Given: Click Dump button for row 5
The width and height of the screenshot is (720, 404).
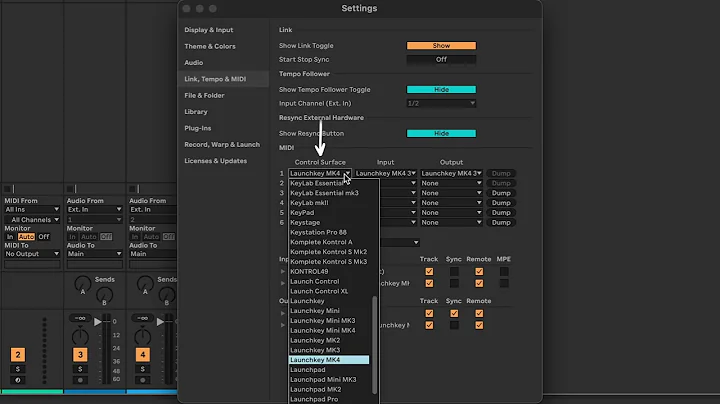Looking at the screenshot, I should 501,213.
